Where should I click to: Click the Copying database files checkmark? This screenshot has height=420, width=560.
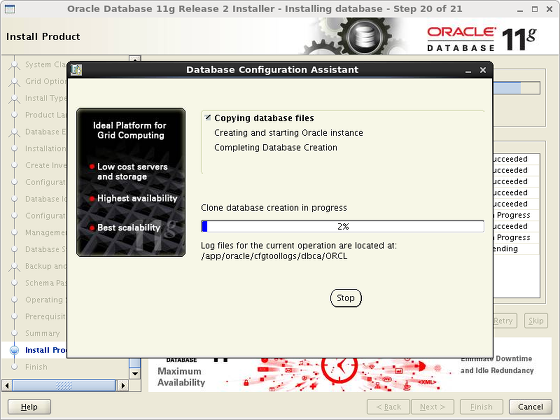pyautogui.click(x=208, y=118)
